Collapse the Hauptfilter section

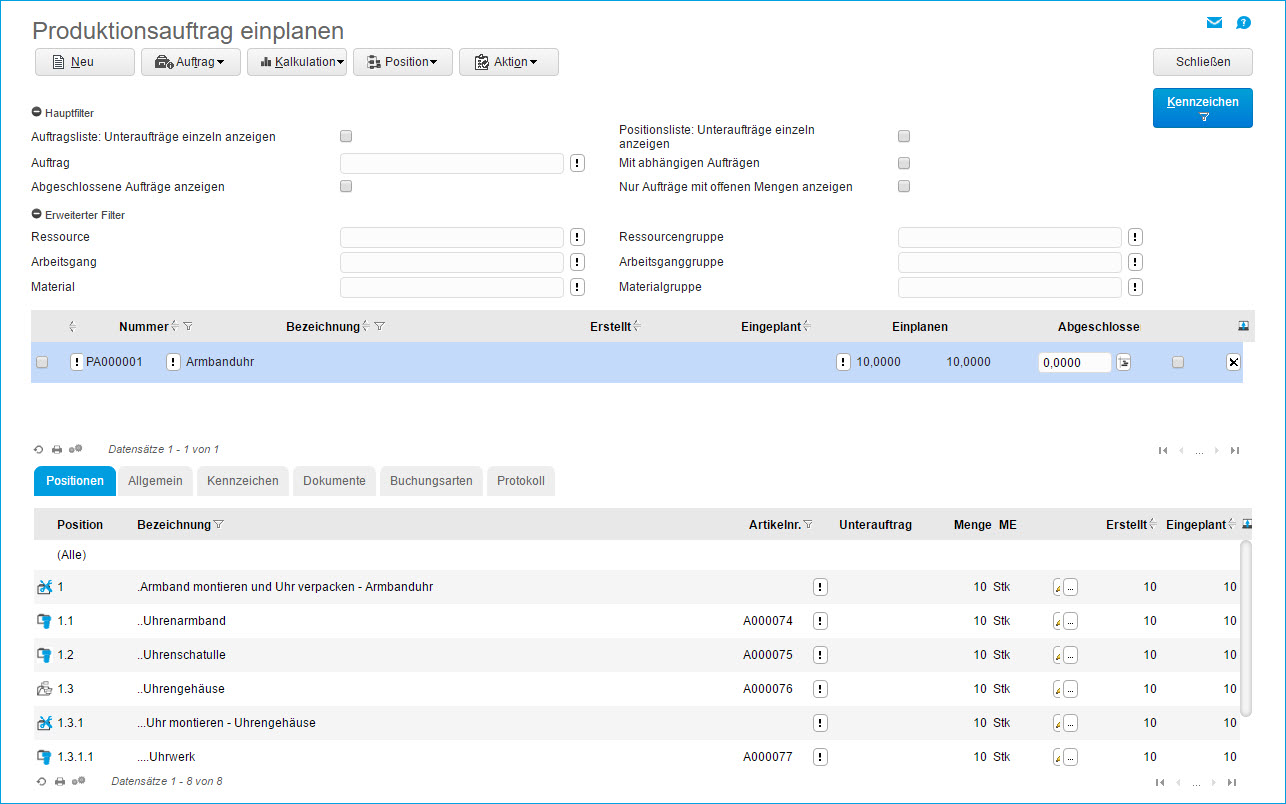pos(37,113)
